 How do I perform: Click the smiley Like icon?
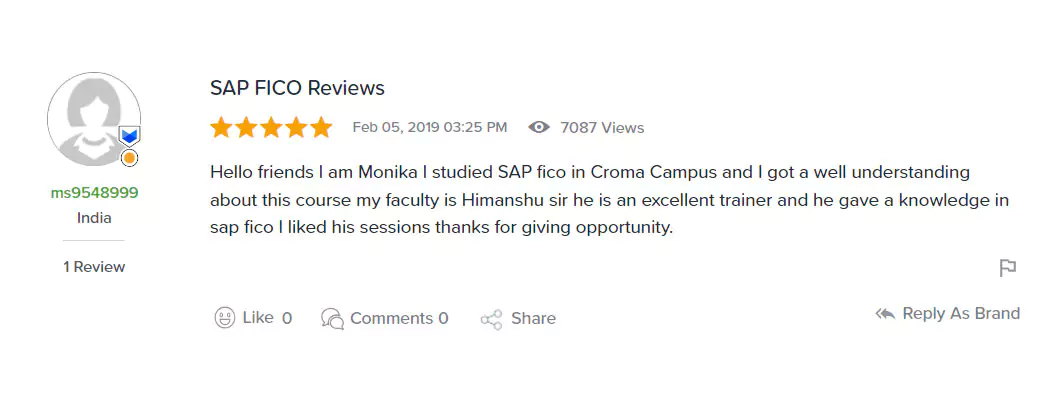point(225,318)
